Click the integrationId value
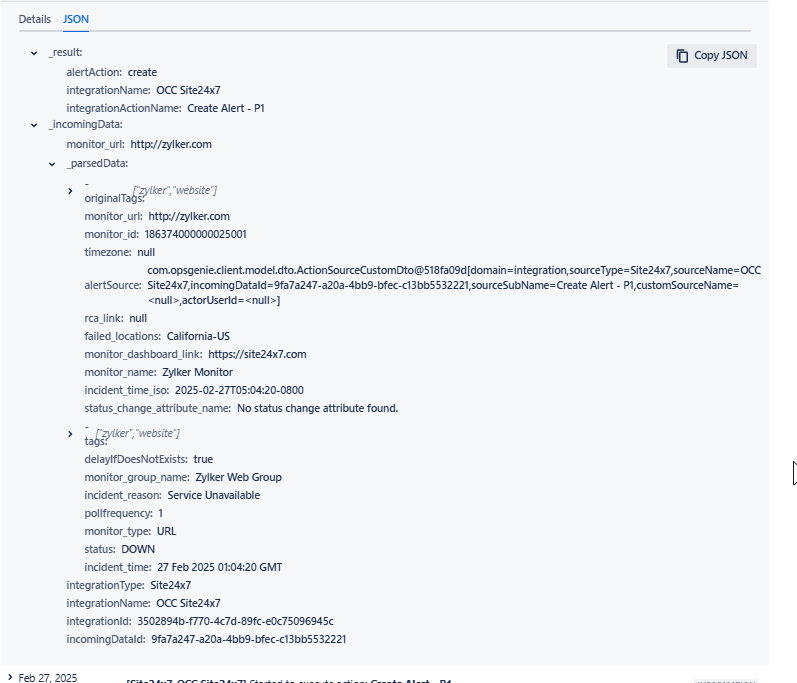Image resolution: width=797 pixels, height=683 pixels. click(x=235, y=622)
